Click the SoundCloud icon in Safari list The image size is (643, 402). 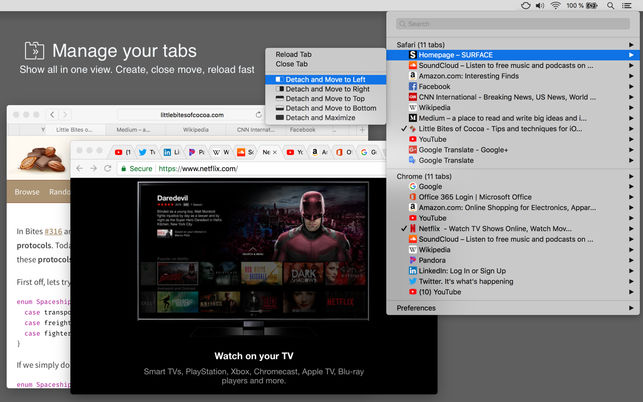coord(413,65)
